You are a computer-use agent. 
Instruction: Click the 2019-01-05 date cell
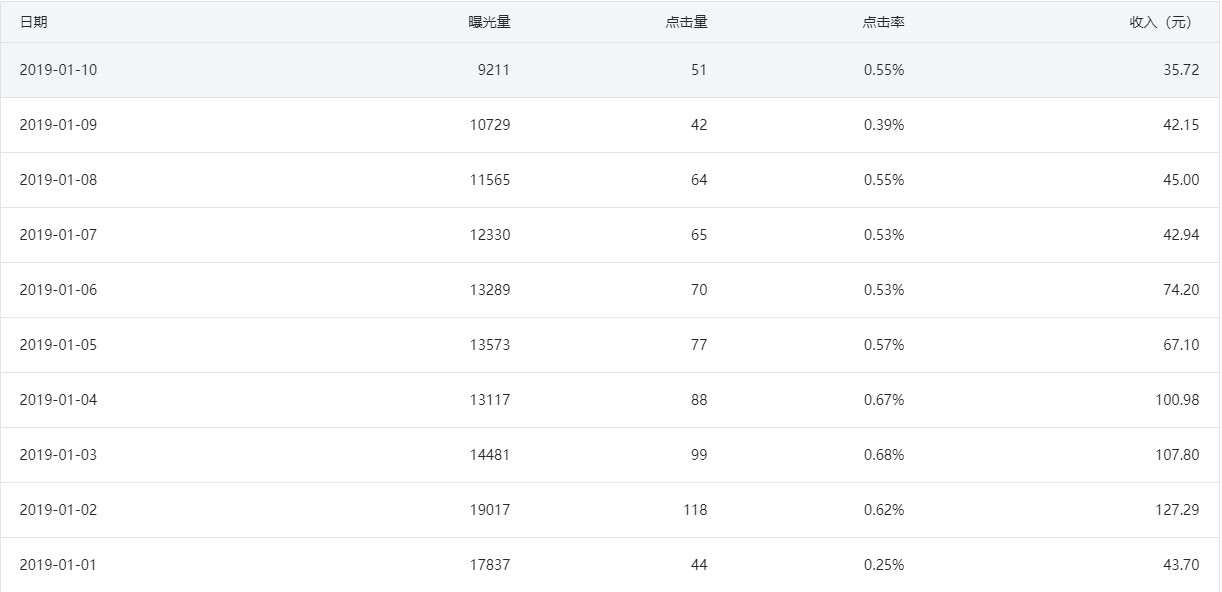pos(58,345)
